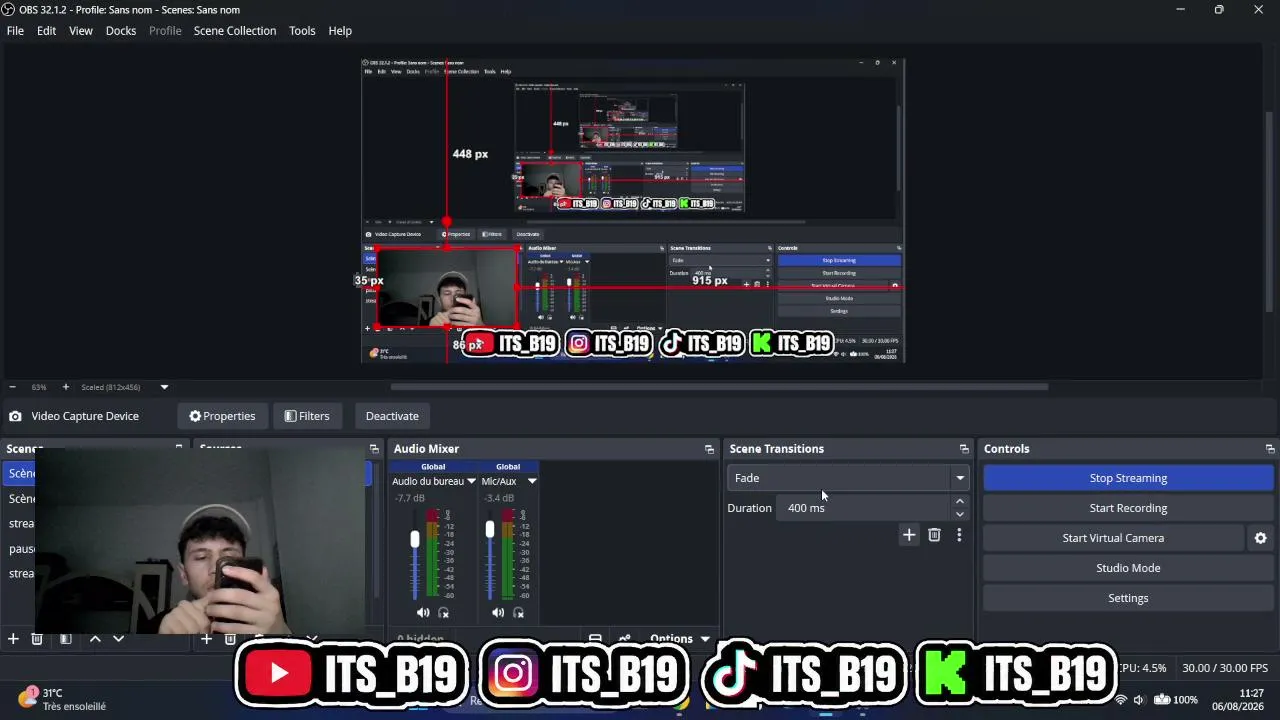Viewport: 1280px width, 720px height.
Task: Open the Audio Mixer Options dropdown
Action: pos(680,639)
